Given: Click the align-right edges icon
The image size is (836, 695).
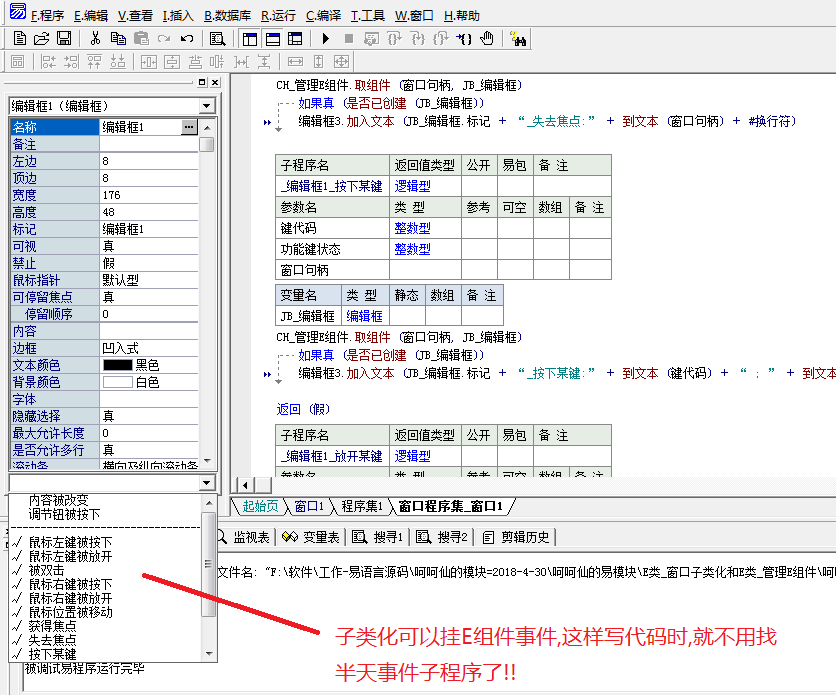Looking at the screenshot, I should pyautogui.click(x=71, y=62).
